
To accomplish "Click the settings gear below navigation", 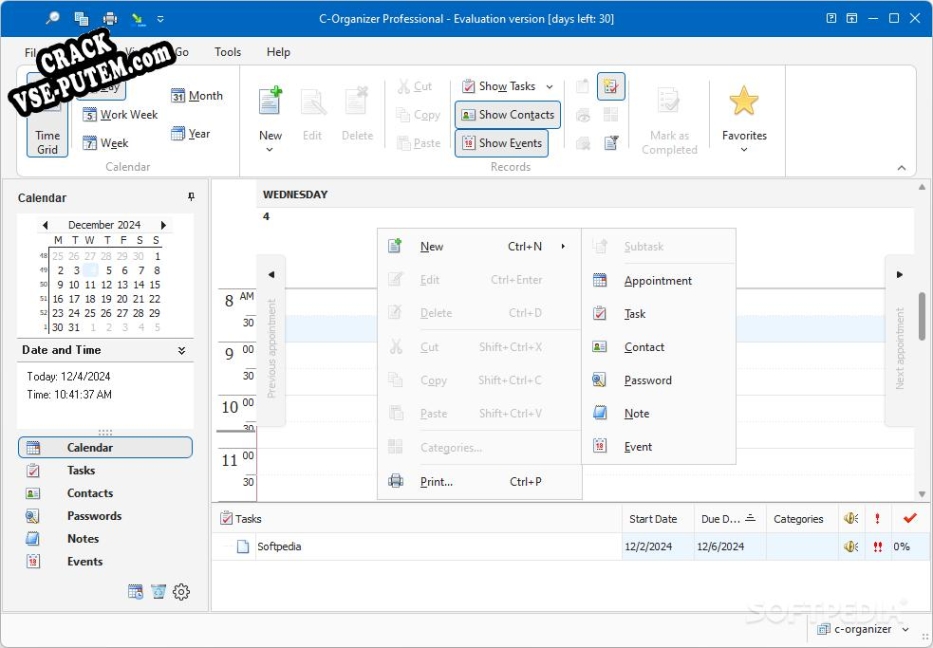I will coord(181,592).
